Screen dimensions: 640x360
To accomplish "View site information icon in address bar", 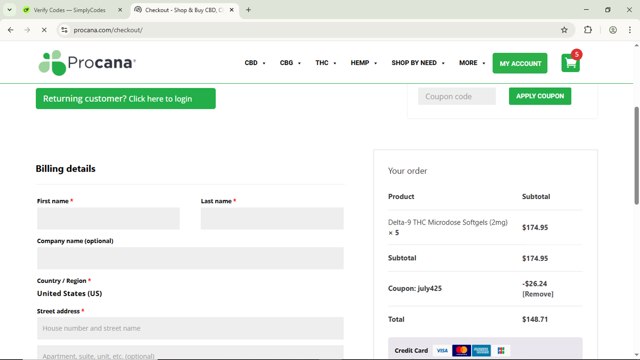I will pyautogui.click(x=64, y=30).
